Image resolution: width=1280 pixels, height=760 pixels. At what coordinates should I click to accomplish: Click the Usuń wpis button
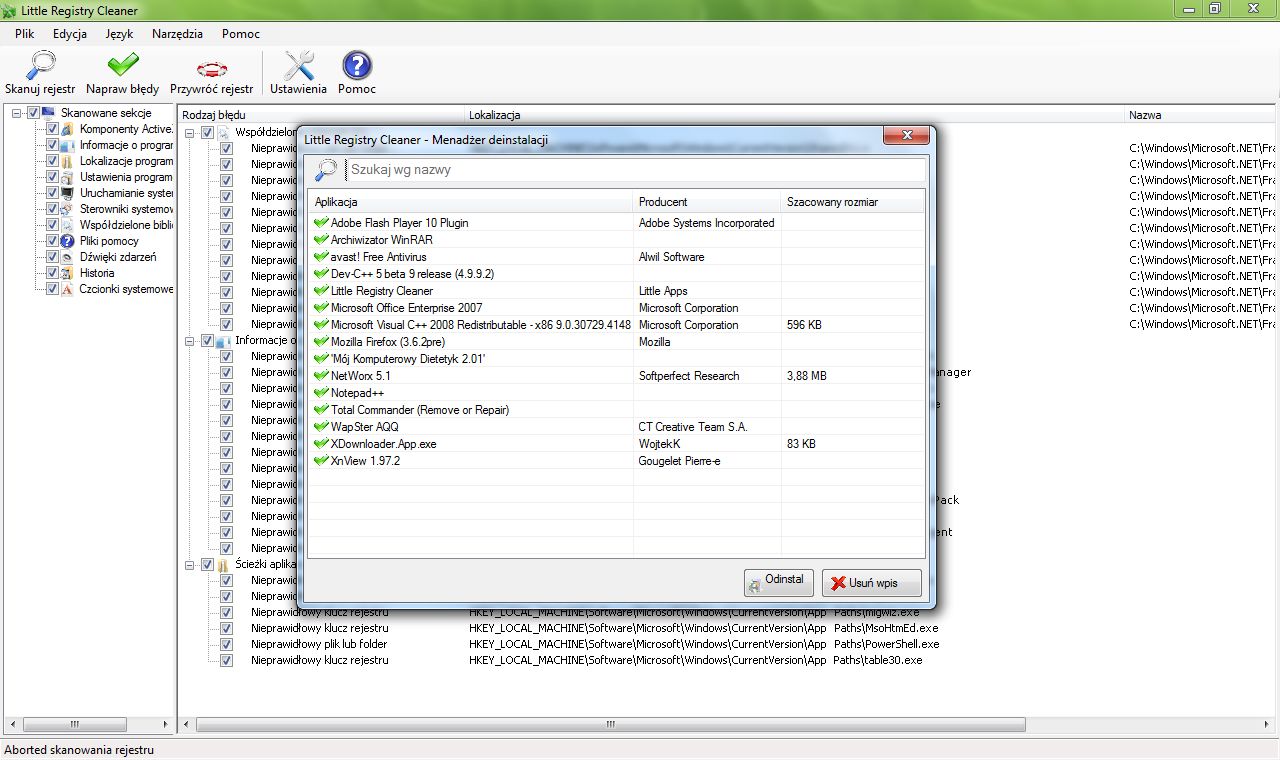tap(872, 583)
